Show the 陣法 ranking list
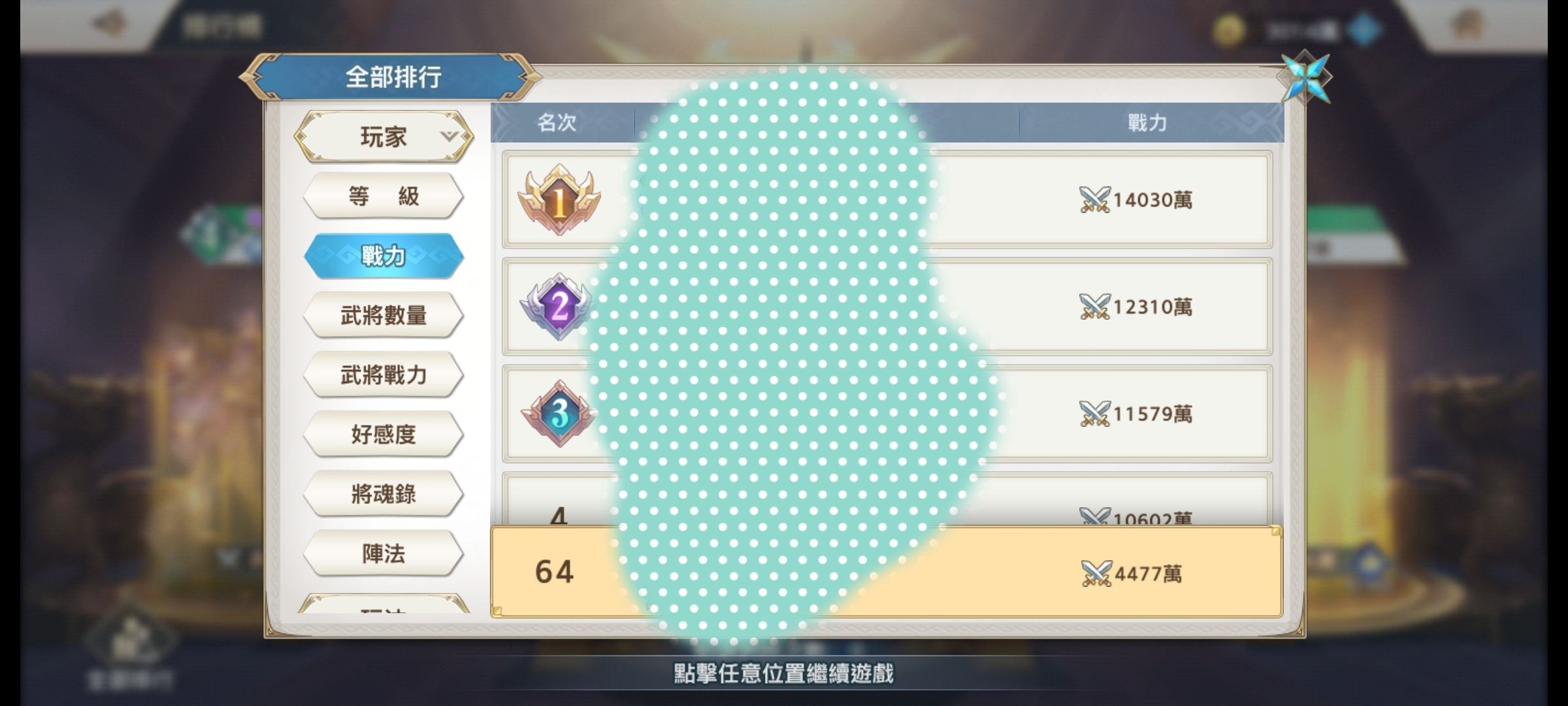Viewport: 1568px width, 706px height. pos(384,554)
